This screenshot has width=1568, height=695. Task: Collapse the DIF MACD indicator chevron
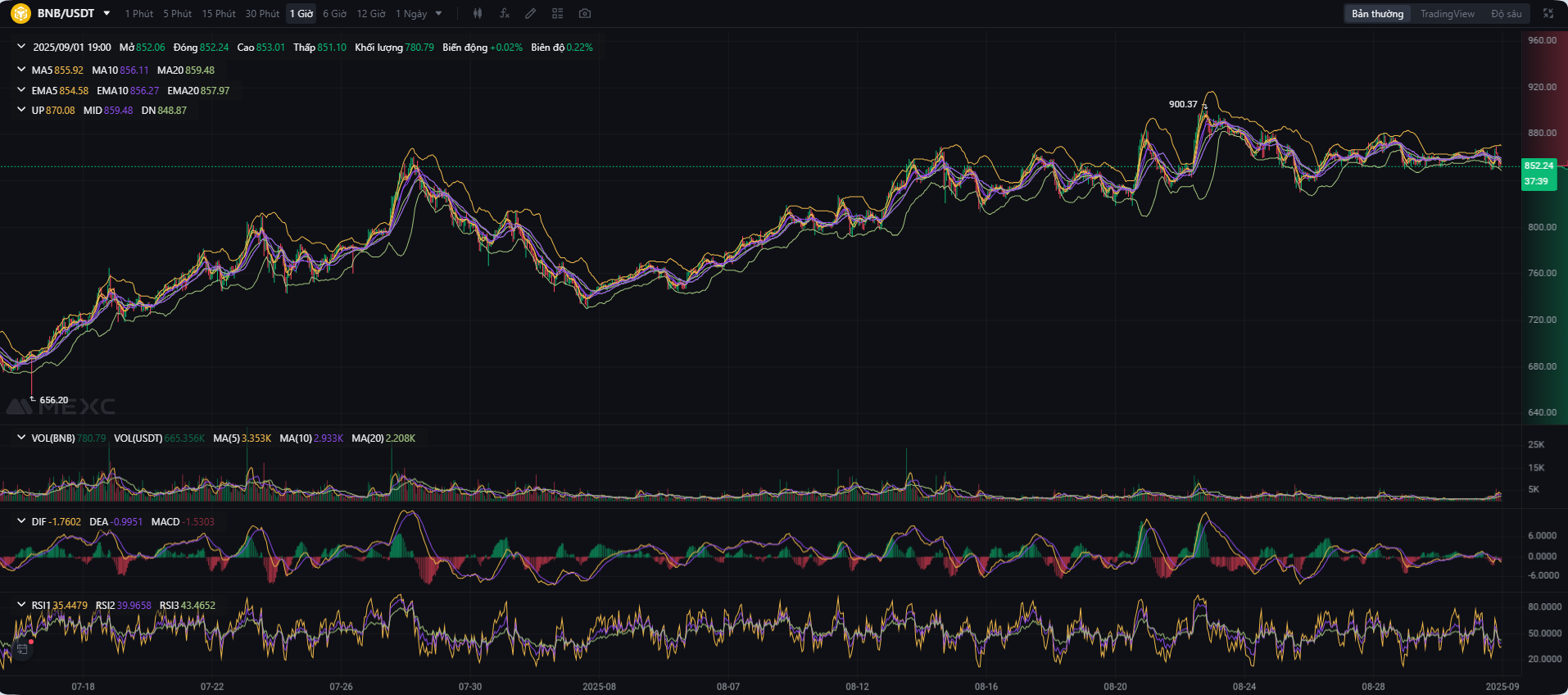21,521
